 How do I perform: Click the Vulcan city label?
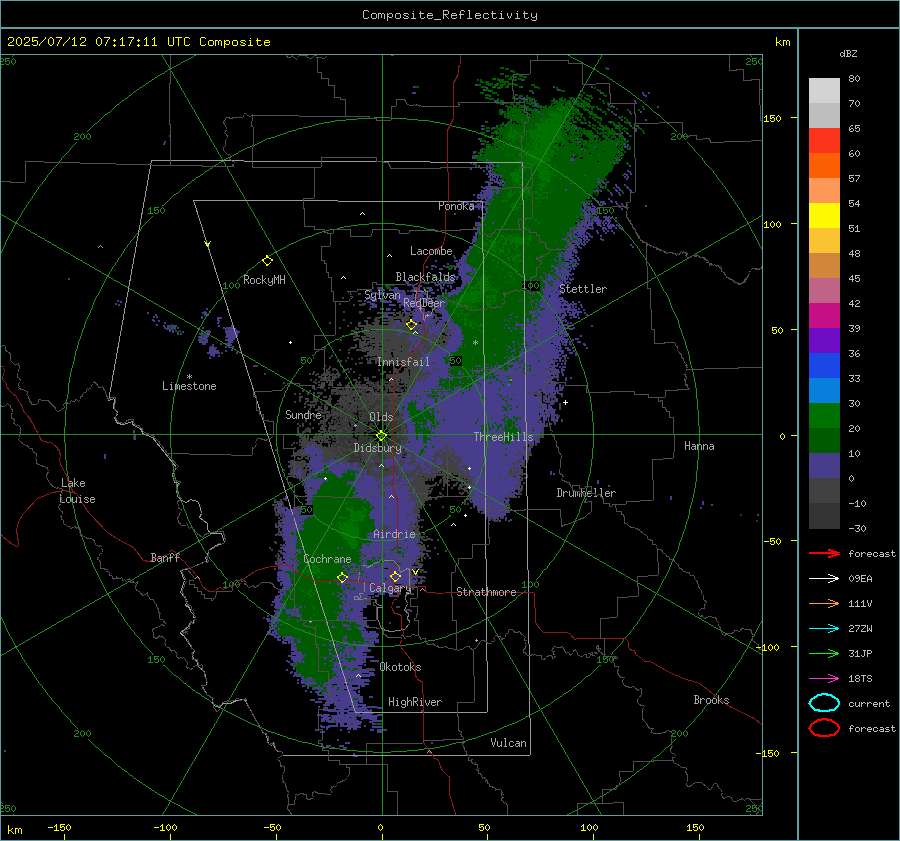tap(509, 743)
